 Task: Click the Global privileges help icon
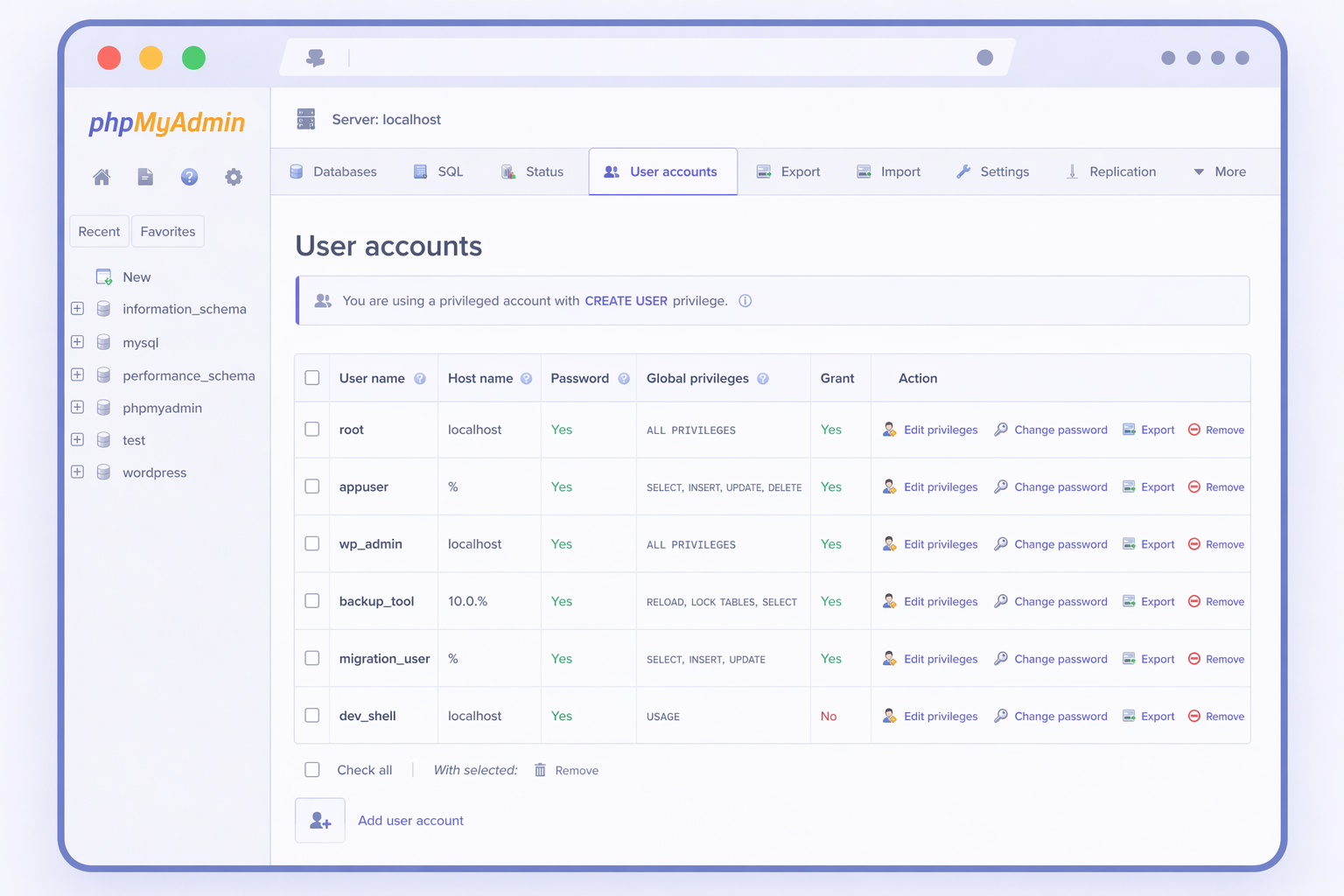click(x=763, y=379)
